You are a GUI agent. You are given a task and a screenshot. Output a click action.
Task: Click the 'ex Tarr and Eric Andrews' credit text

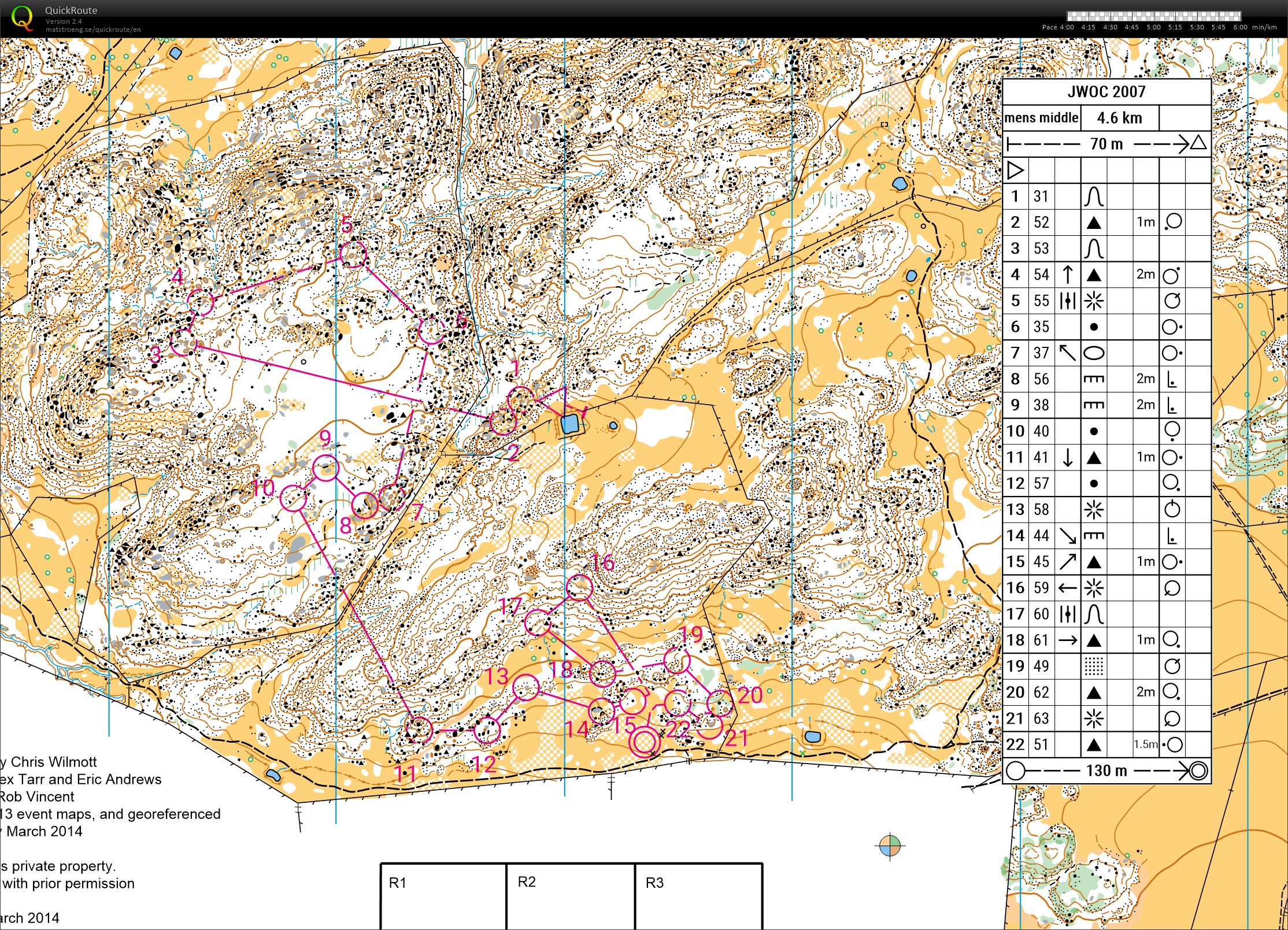coord(81,779)
